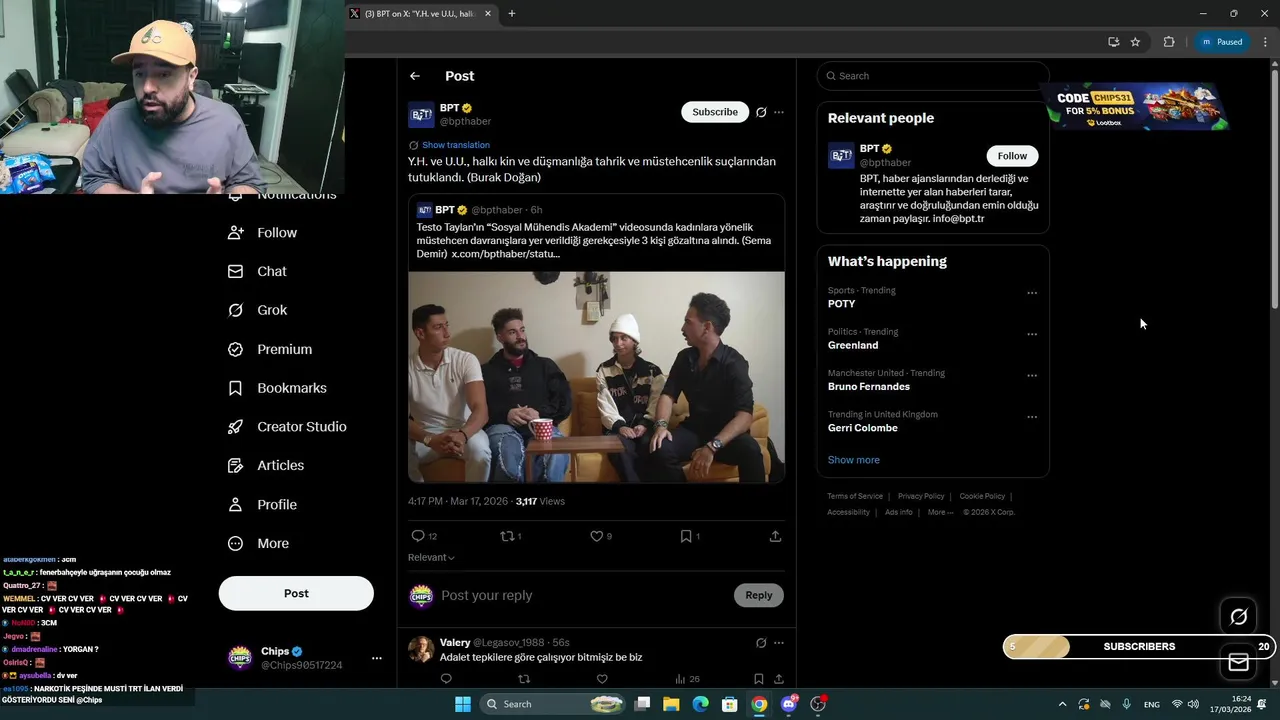Show hidden system tray icons

(x=1062, y=704)
